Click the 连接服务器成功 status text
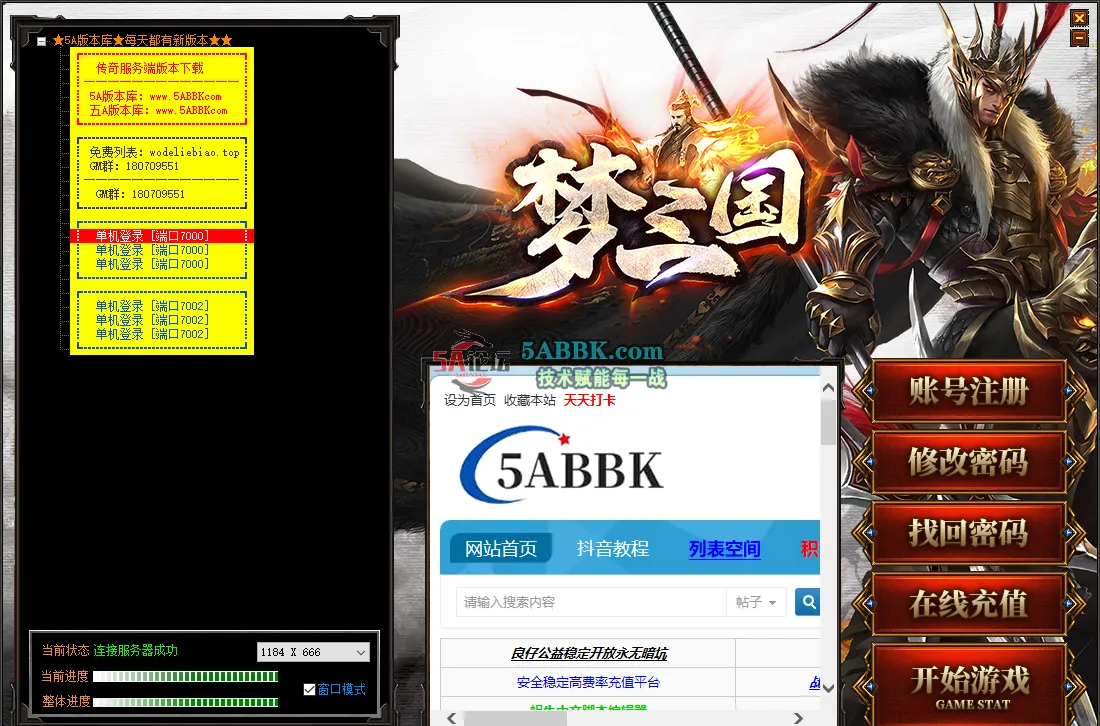The height and width of the screenshot is (726, 1100). (135, 650)
